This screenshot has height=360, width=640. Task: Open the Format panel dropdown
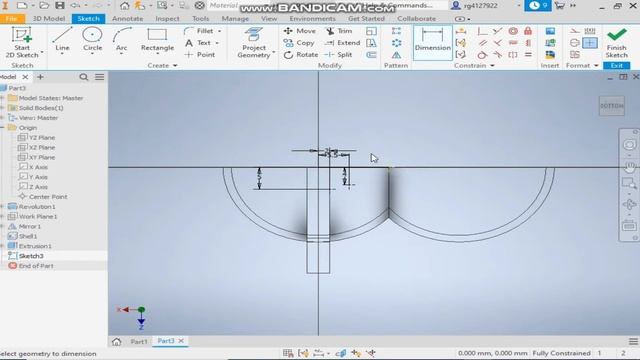[x=582, y=65]
